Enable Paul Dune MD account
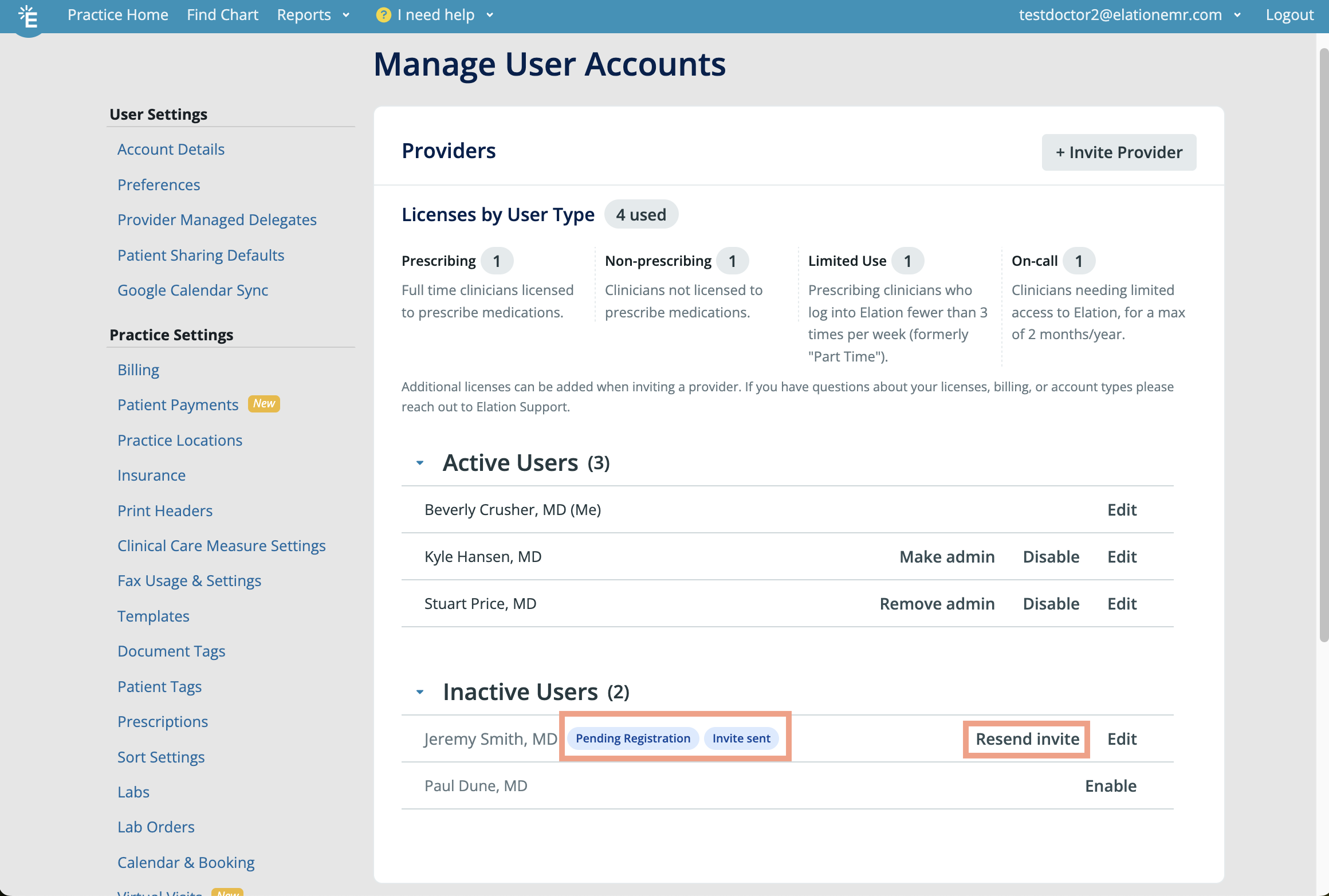This screenshot has height=896, width=1329. coord(1110,785)
